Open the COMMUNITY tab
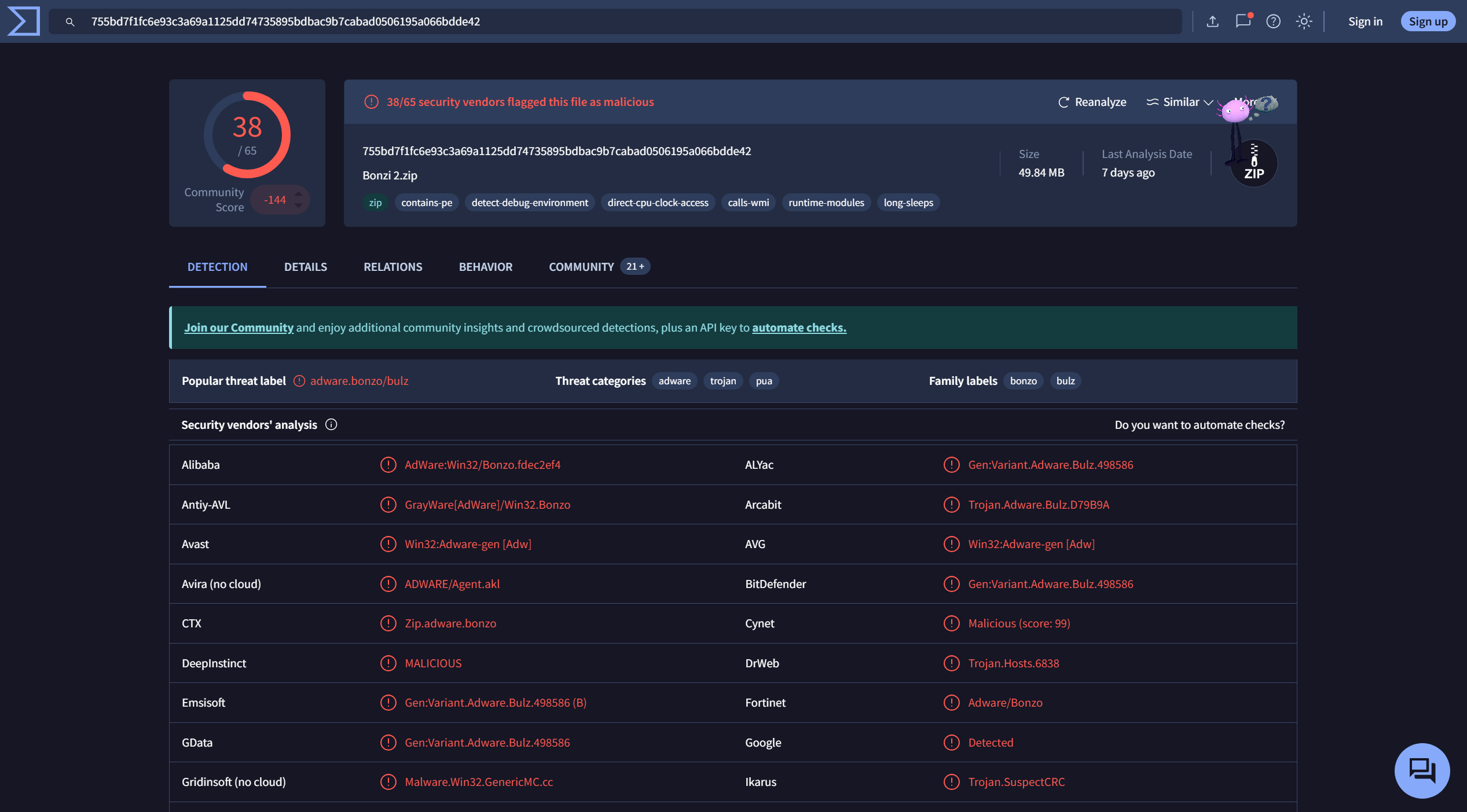The height and width of the screenshot is (812, 1467). pos(581,267)
